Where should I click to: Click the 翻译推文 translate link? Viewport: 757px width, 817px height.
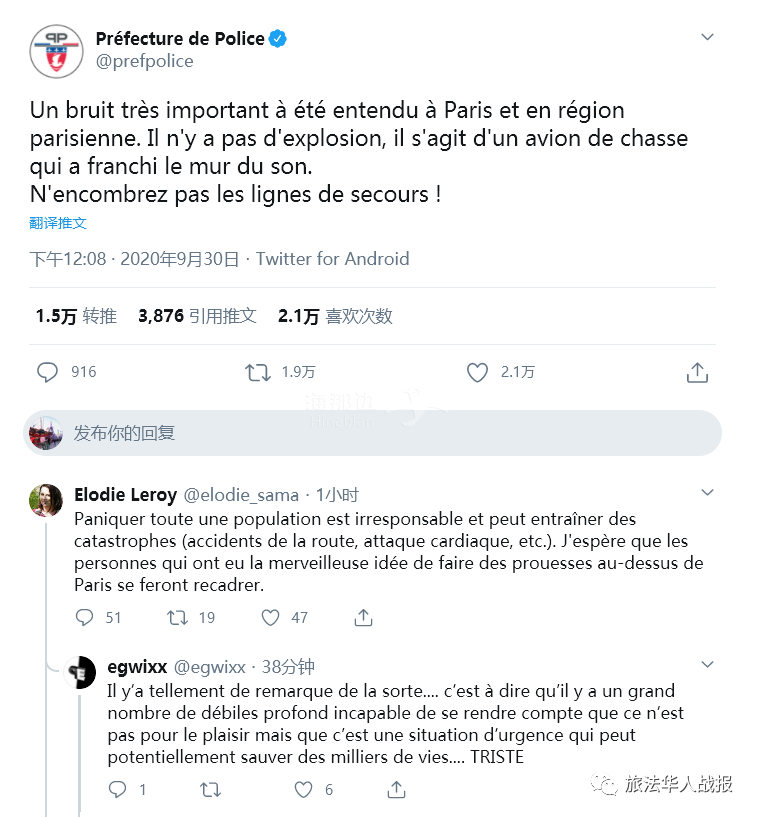pyautogui.click(x=58, y=223)
